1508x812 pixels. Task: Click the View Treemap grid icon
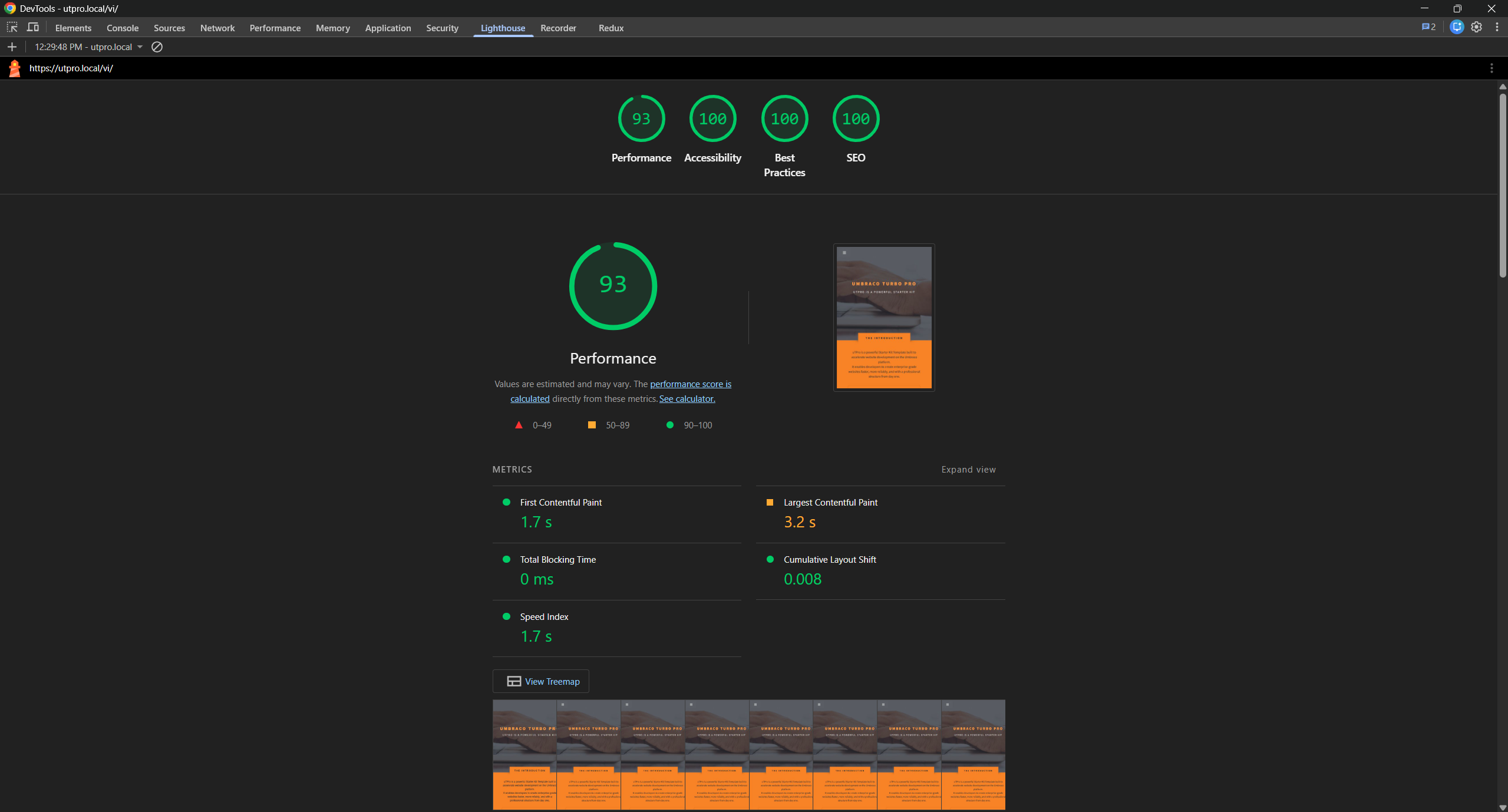tap(514, 681)
